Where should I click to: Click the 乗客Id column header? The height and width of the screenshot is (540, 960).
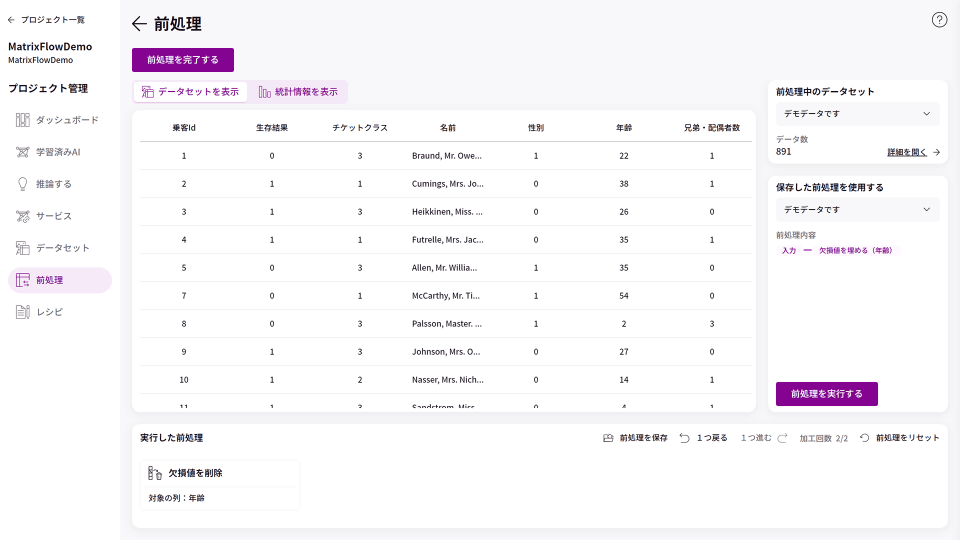pos(184,128)
